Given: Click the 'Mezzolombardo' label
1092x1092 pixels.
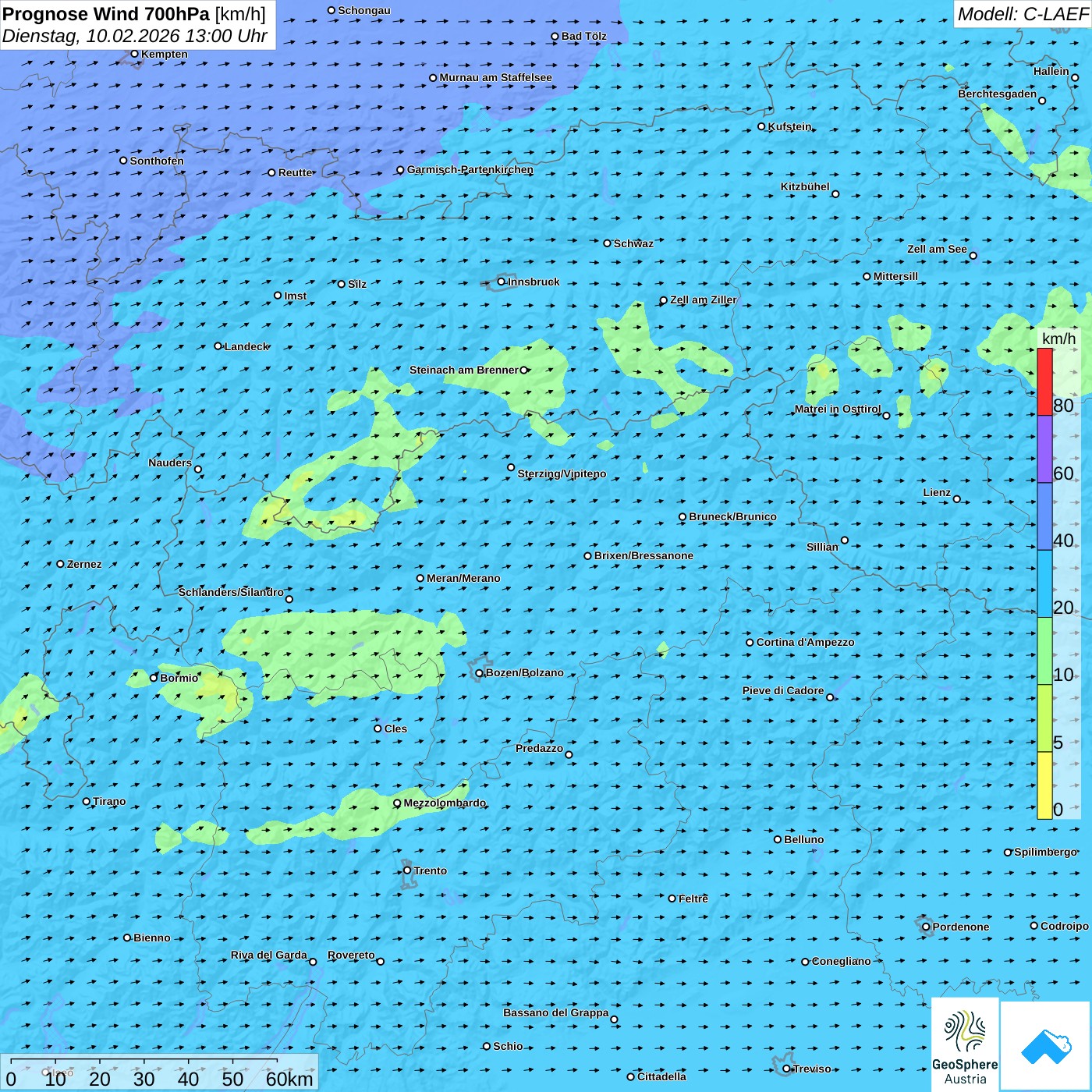Looking at the screenshot, I should click(x=445, y=803).
